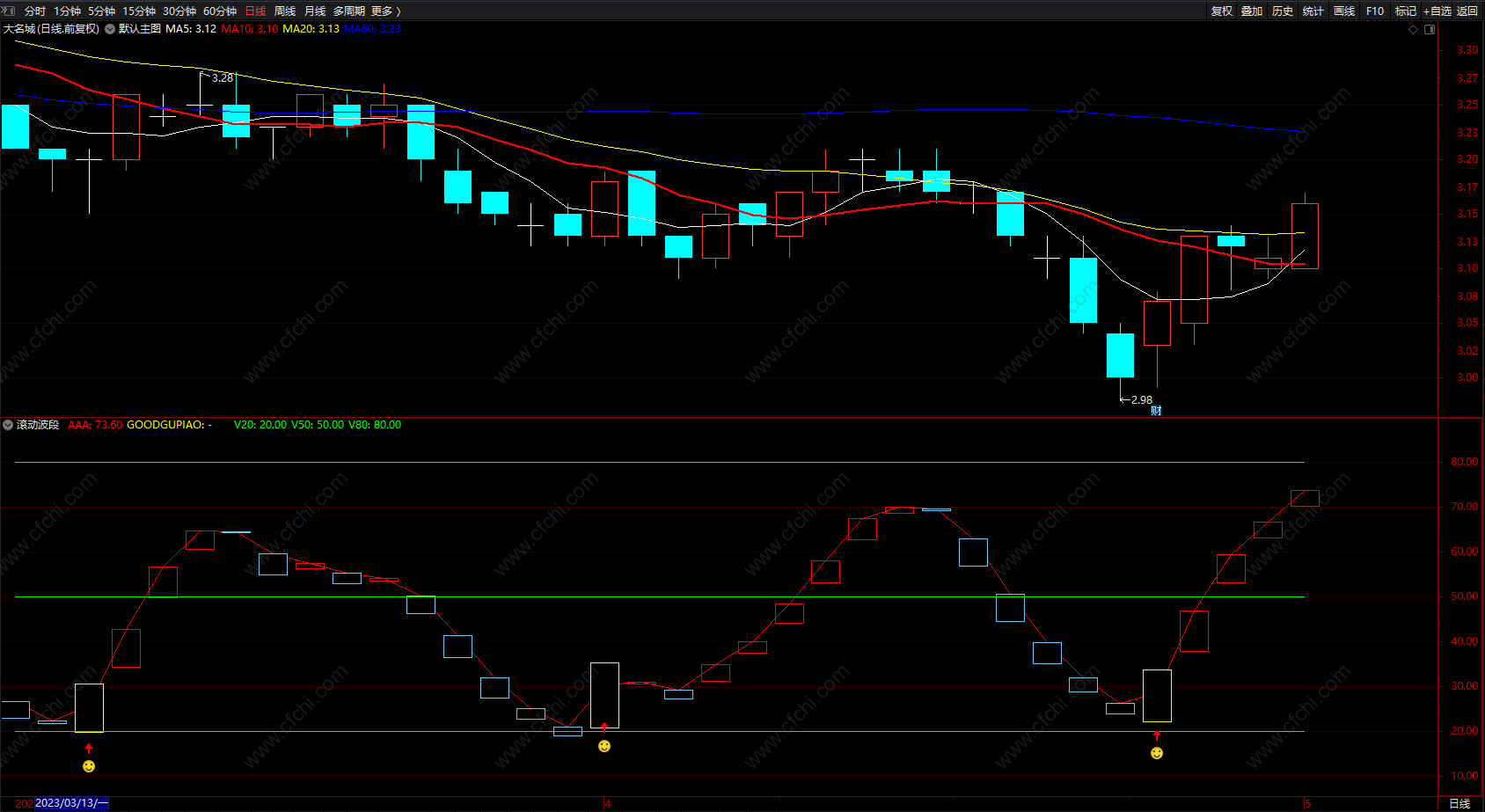Click the MA60: 3.23 label
Image resolution: width=1485 pixels, height=812 pixels.
tap(372, 29)
